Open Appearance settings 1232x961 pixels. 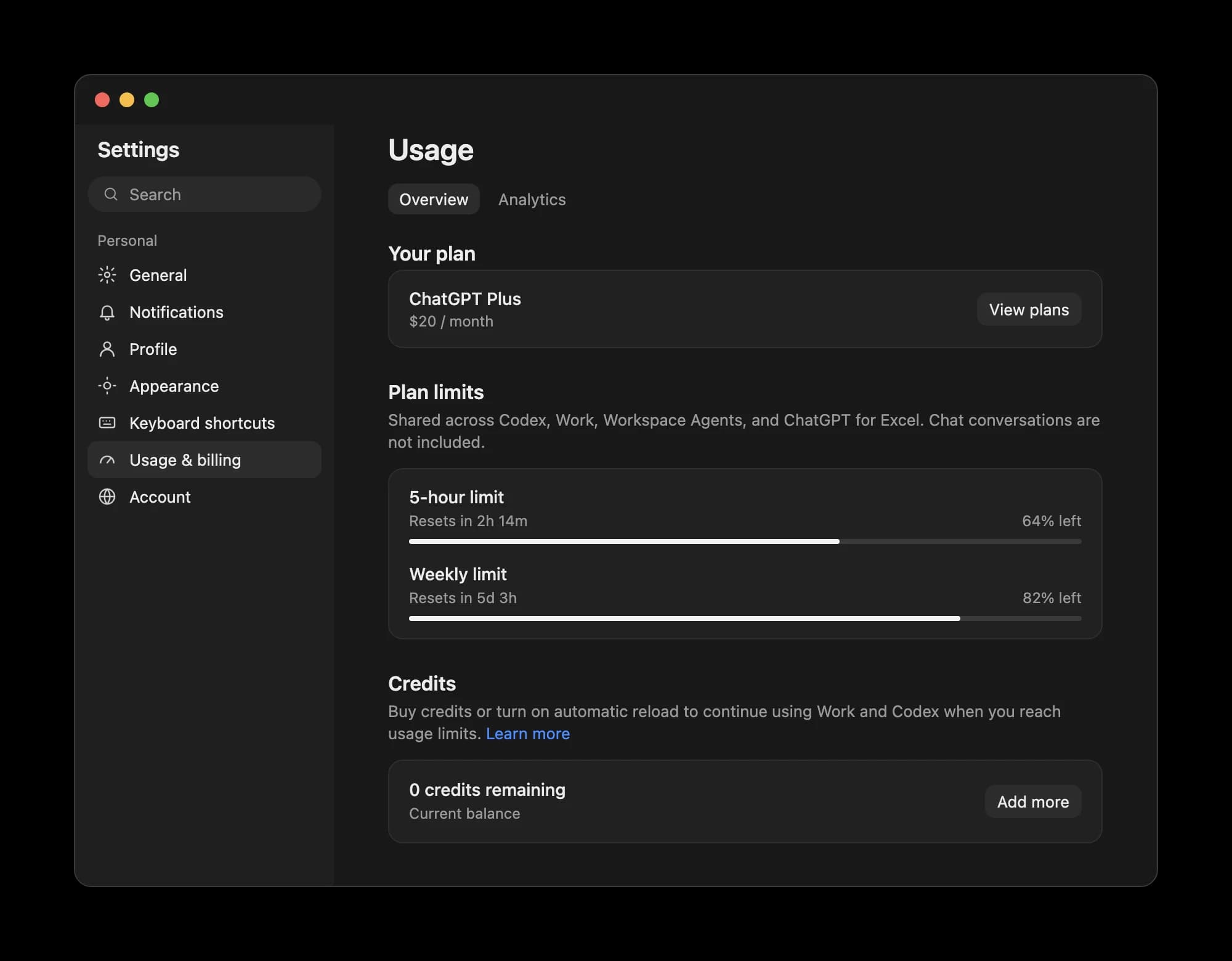[x=205, y=386]
